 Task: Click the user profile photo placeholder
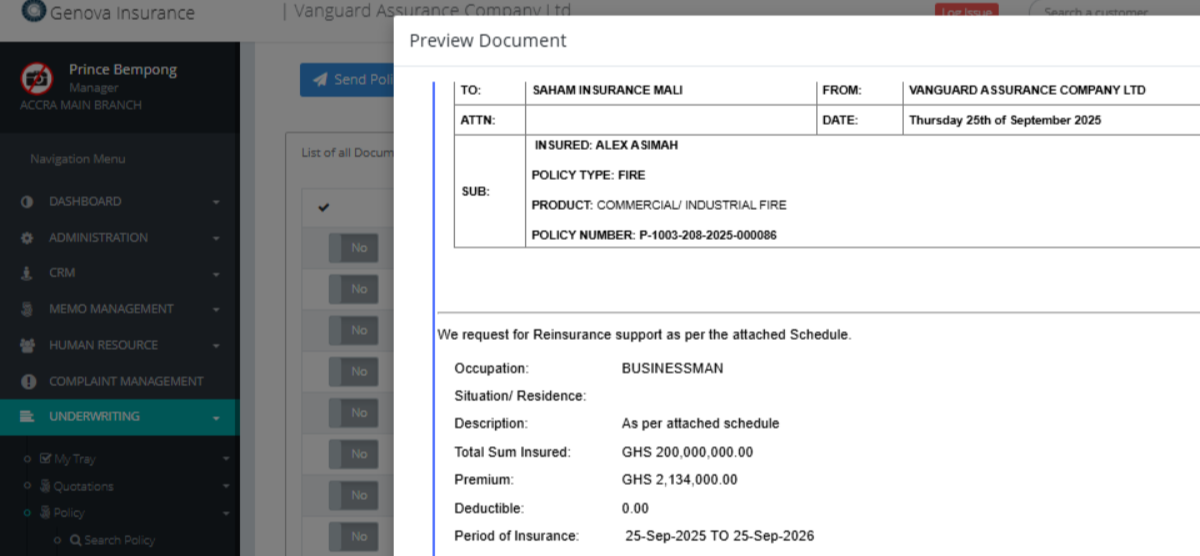point(37,77)
